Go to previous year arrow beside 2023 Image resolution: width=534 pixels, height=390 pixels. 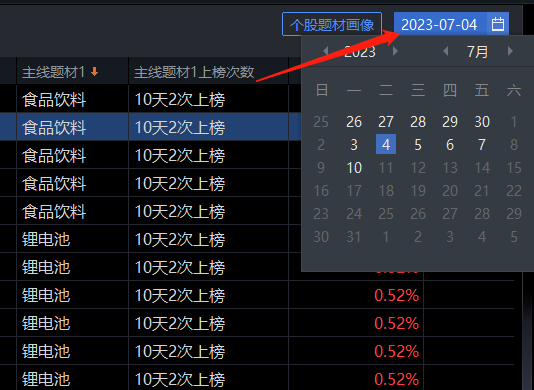(326, 51)
